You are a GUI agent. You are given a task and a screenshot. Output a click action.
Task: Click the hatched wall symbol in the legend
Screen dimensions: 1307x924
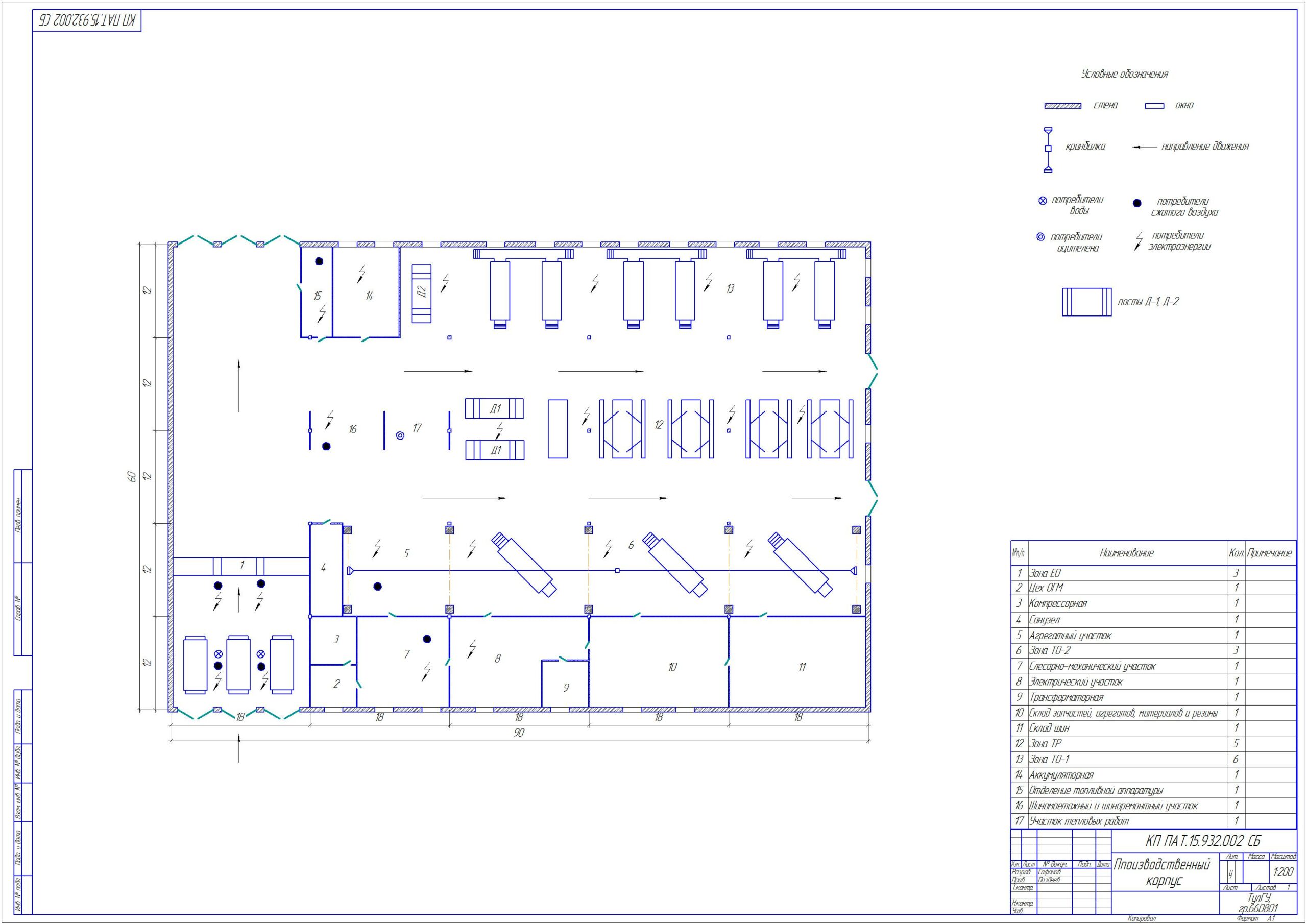tap(1062, 106)
